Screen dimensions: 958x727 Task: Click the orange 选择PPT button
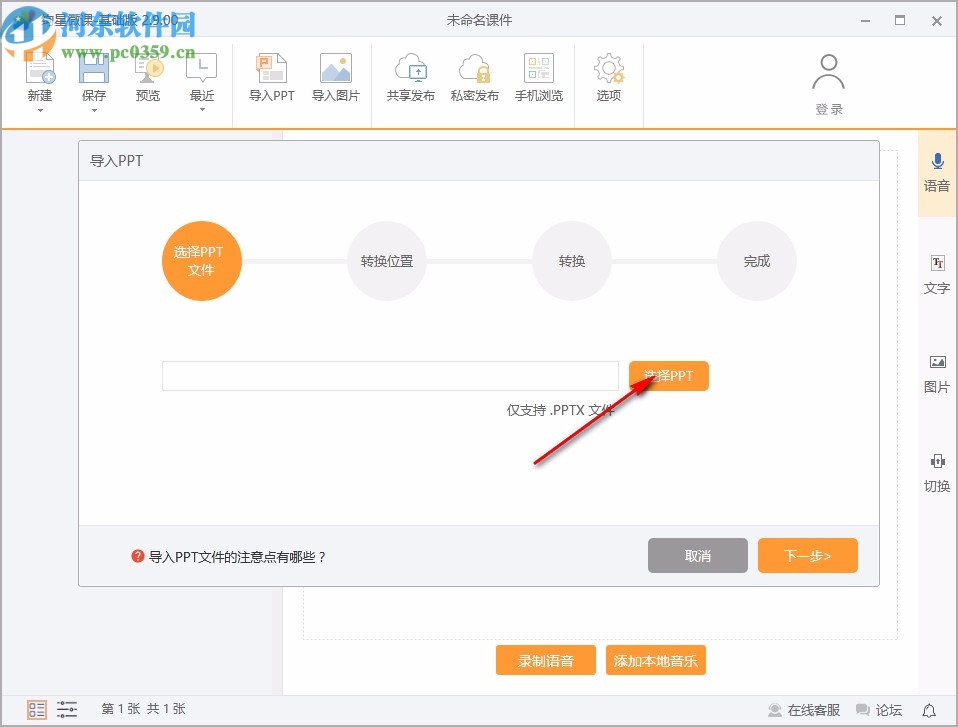click(668, 375)
